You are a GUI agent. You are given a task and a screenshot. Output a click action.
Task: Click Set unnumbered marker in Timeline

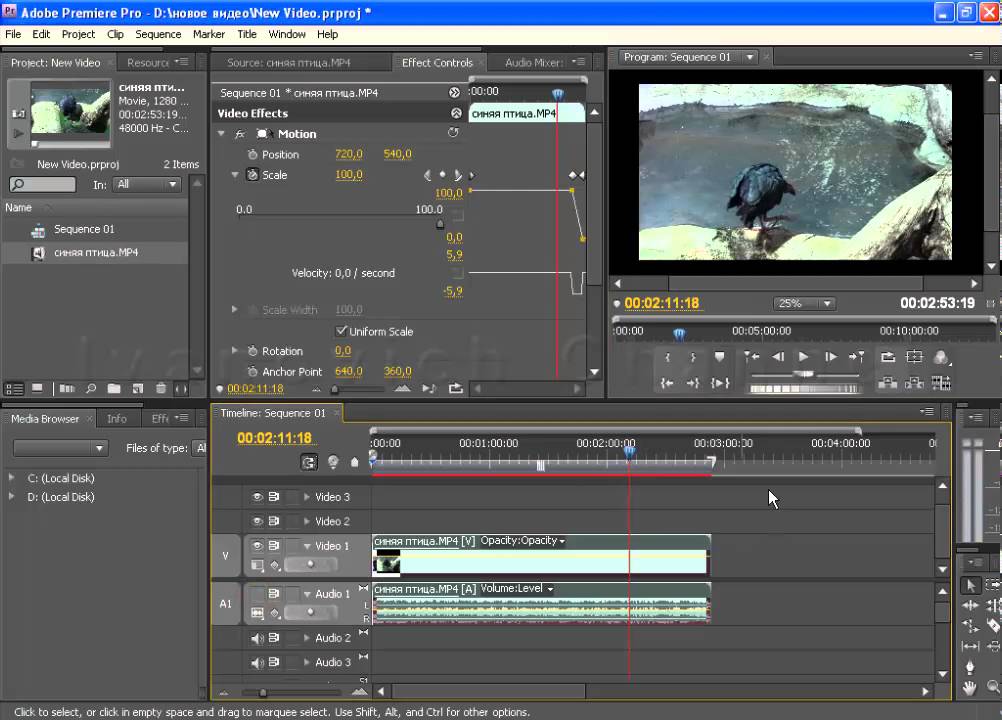(x=355, y=462)
